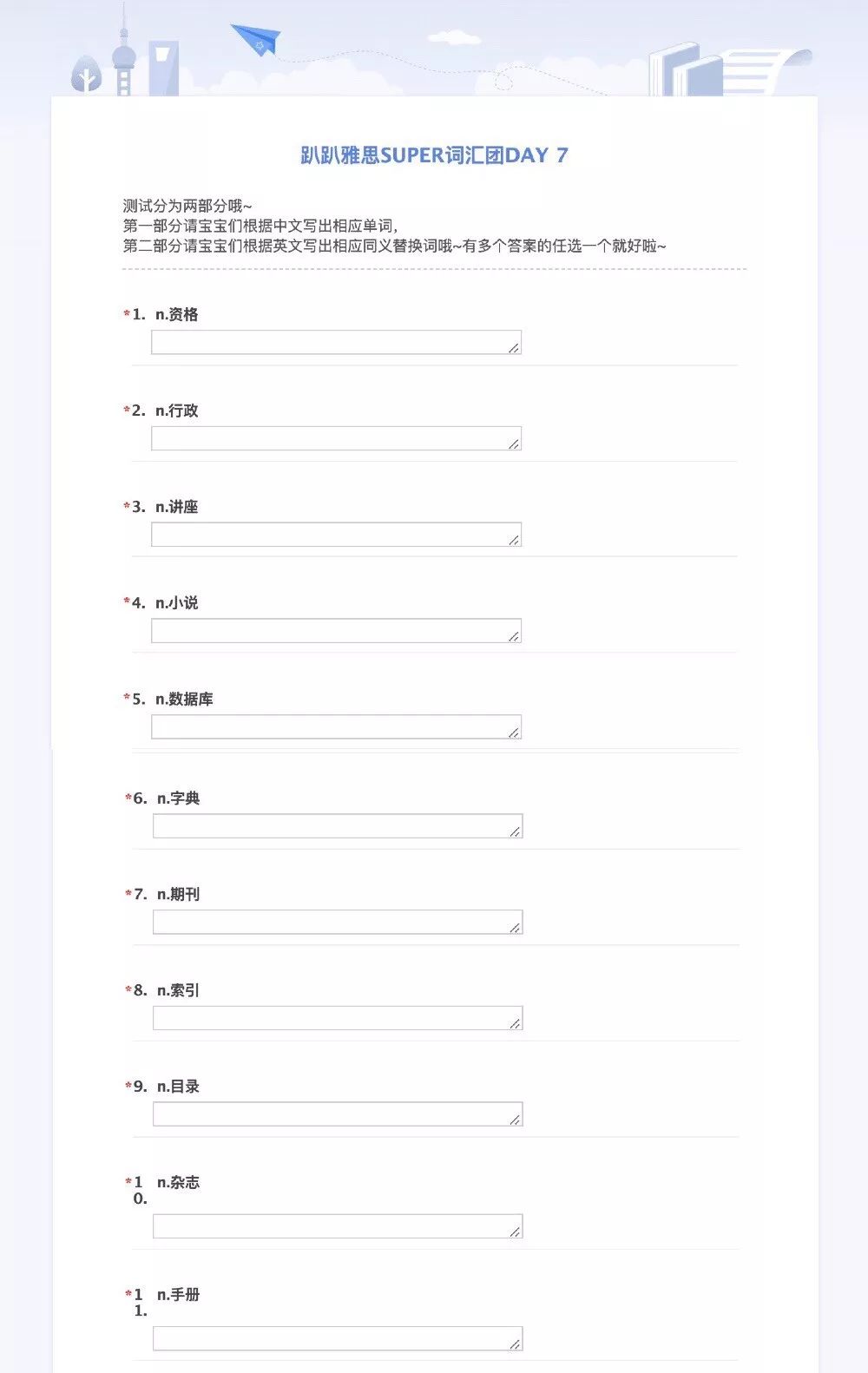Click the books illustration in header

click(x=686, y=68)
